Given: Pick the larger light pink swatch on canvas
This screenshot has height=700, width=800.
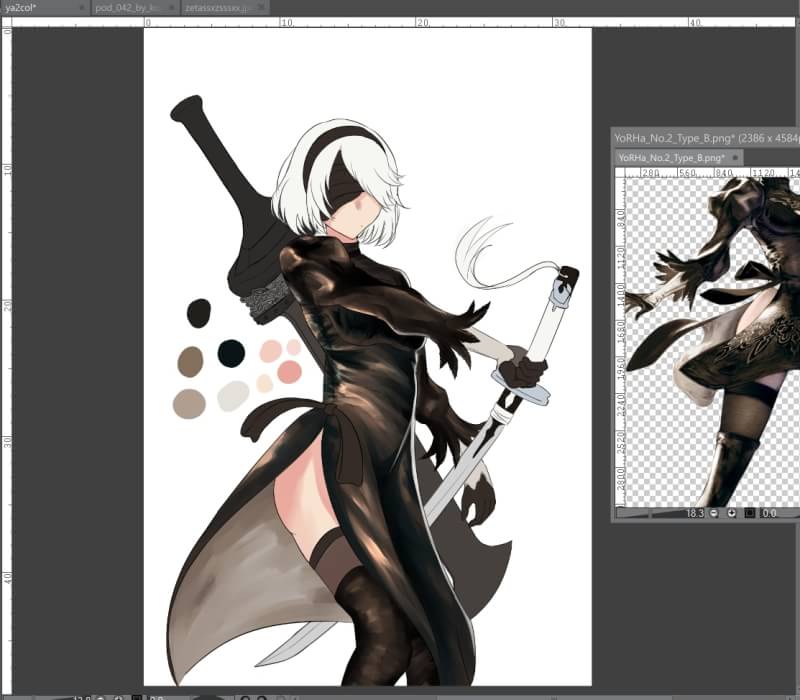Looking at the screenshot, I should [270, 351].
